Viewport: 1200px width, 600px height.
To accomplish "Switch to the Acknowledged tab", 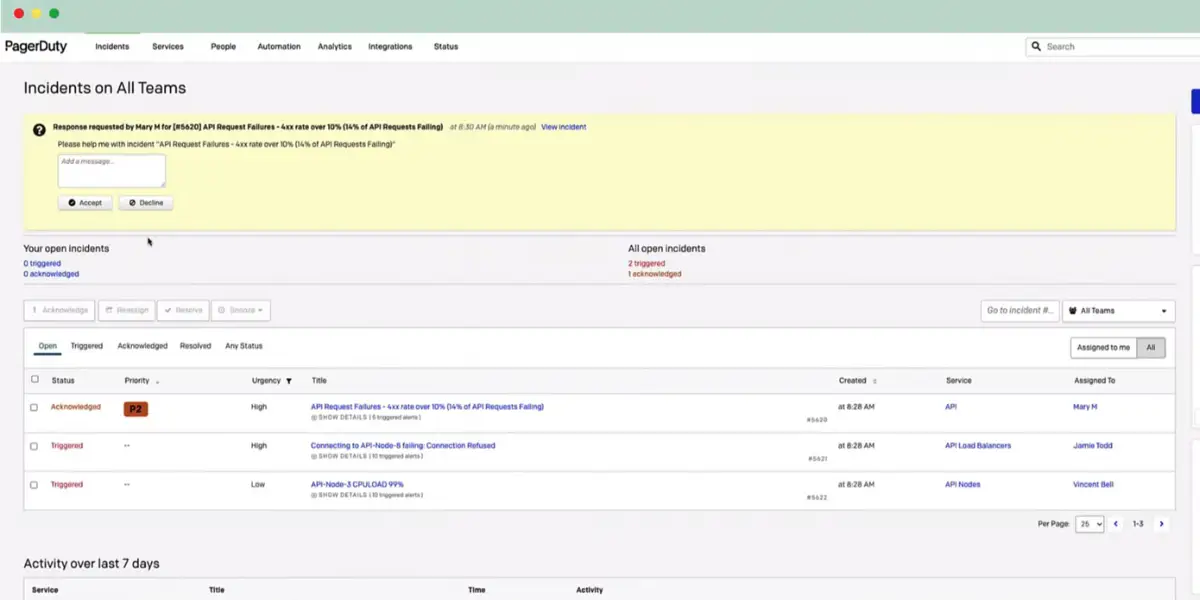I will (142, 346).
